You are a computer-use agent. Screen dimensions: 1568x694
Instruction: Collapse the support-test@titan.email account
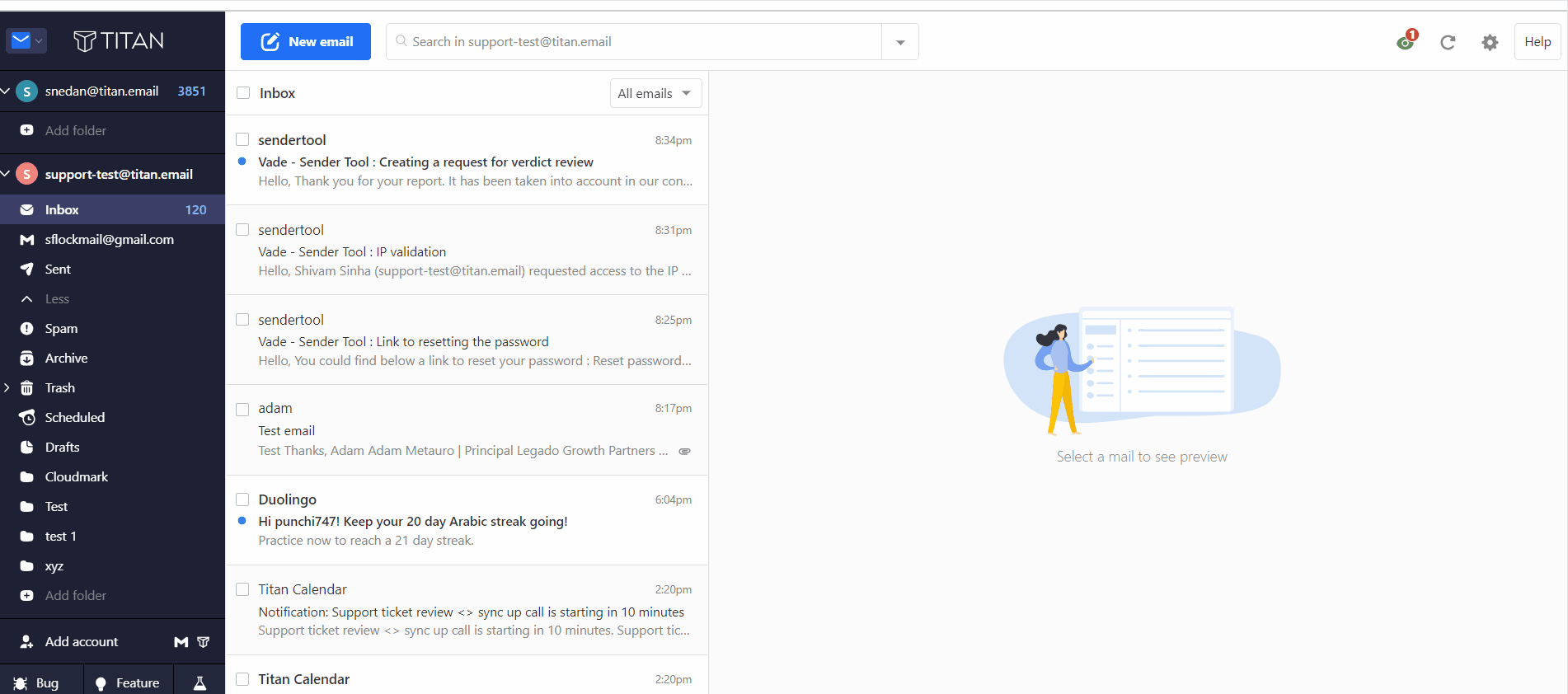coord(6,174)
